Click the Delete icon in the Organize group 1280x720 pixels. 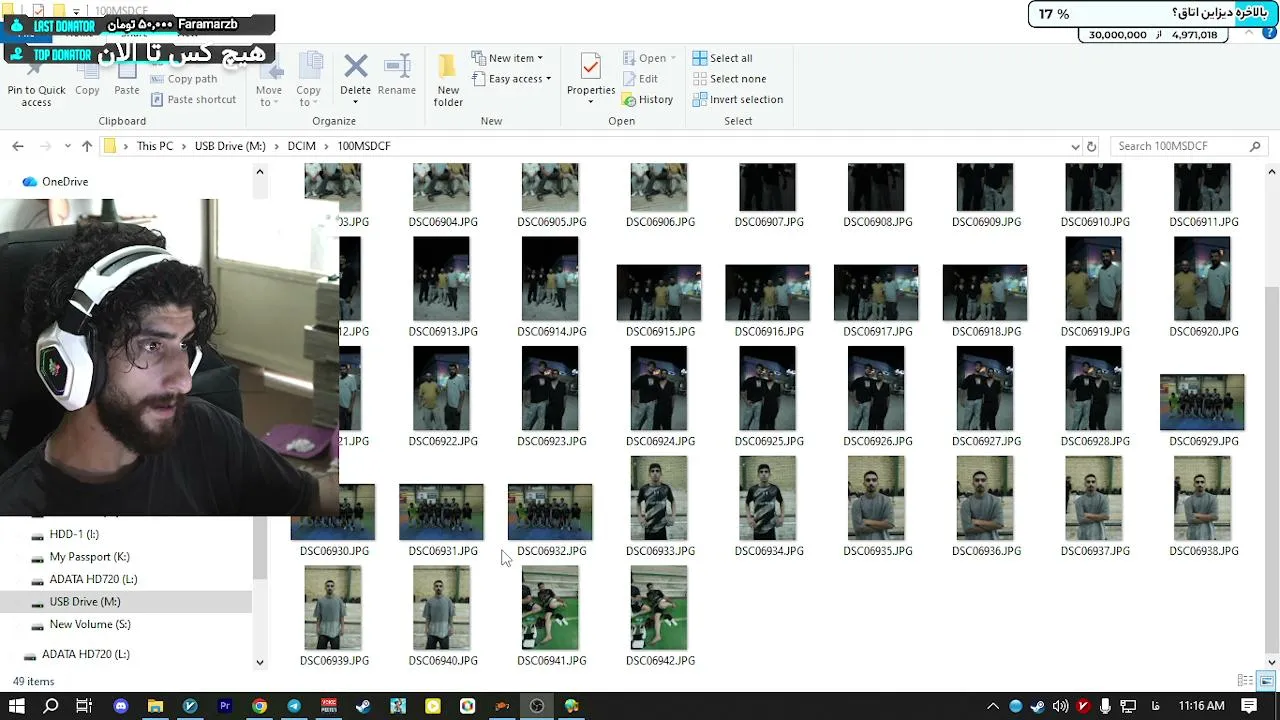[355, 67]
